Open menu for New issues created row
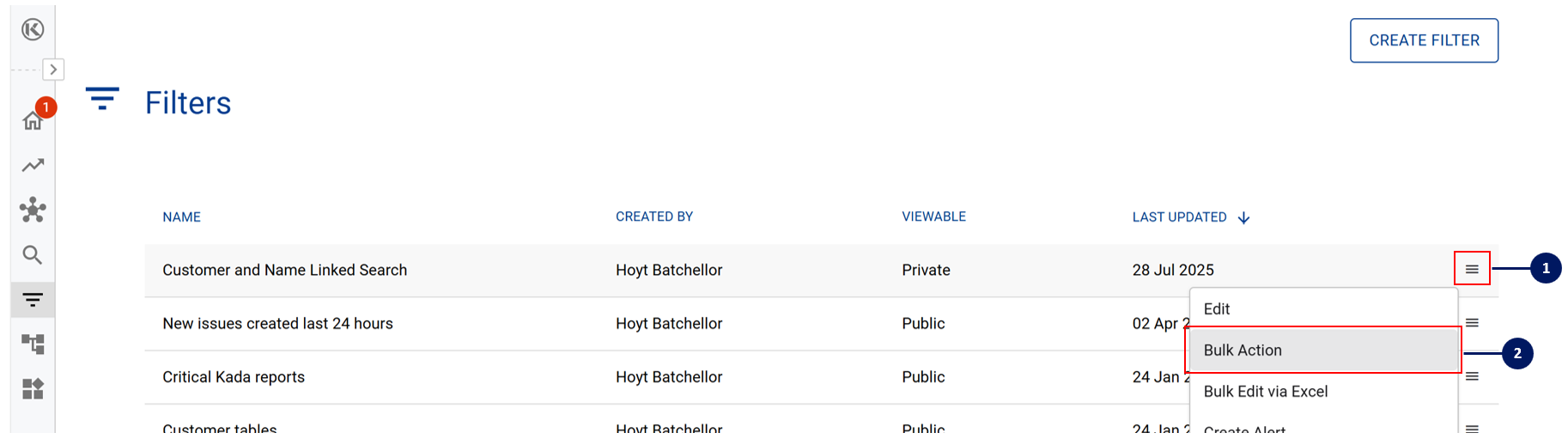The image size is (1568, 445). tap(1472, 323)
